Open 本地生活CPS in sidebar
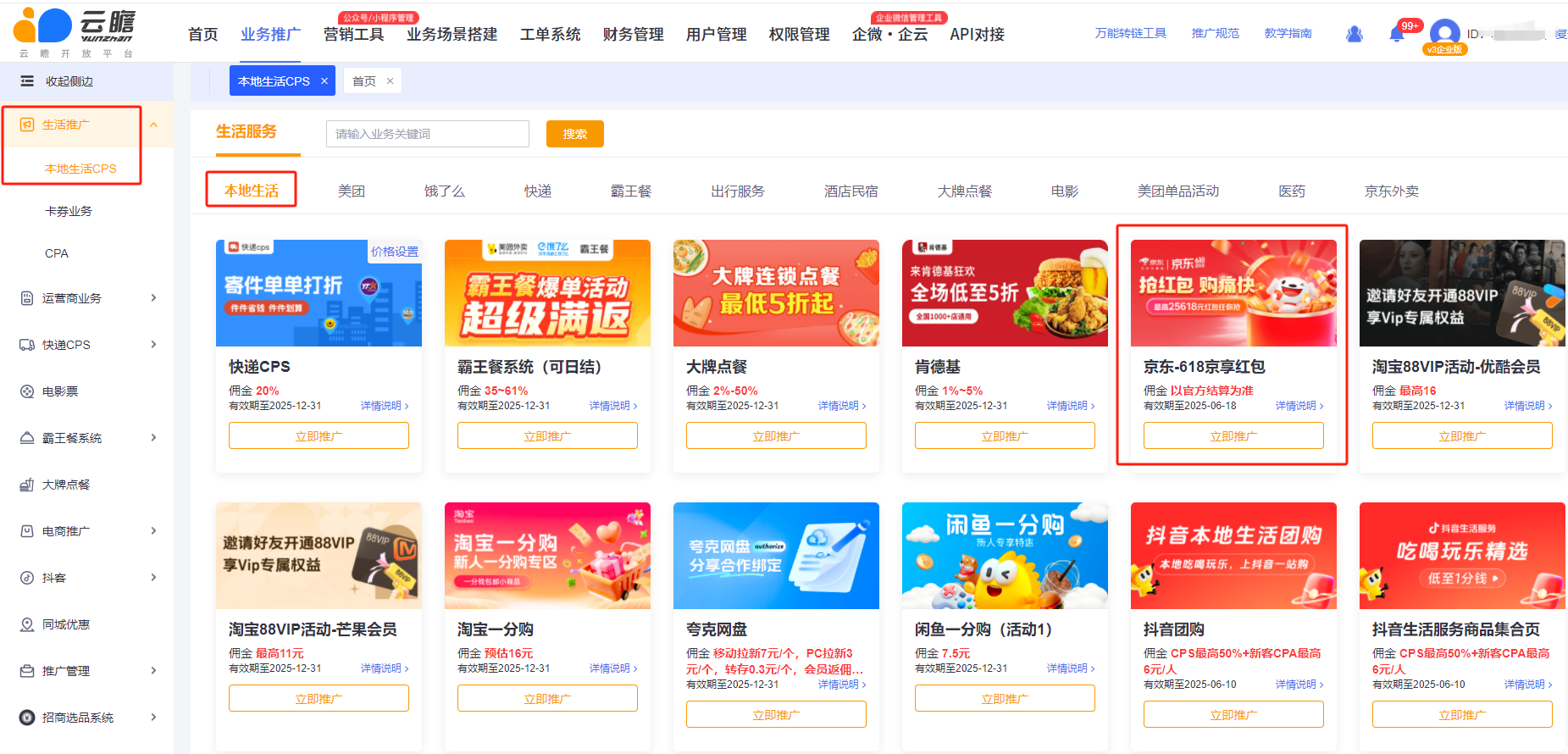This screenshot has width=1568, height=754. pos(80,169)
